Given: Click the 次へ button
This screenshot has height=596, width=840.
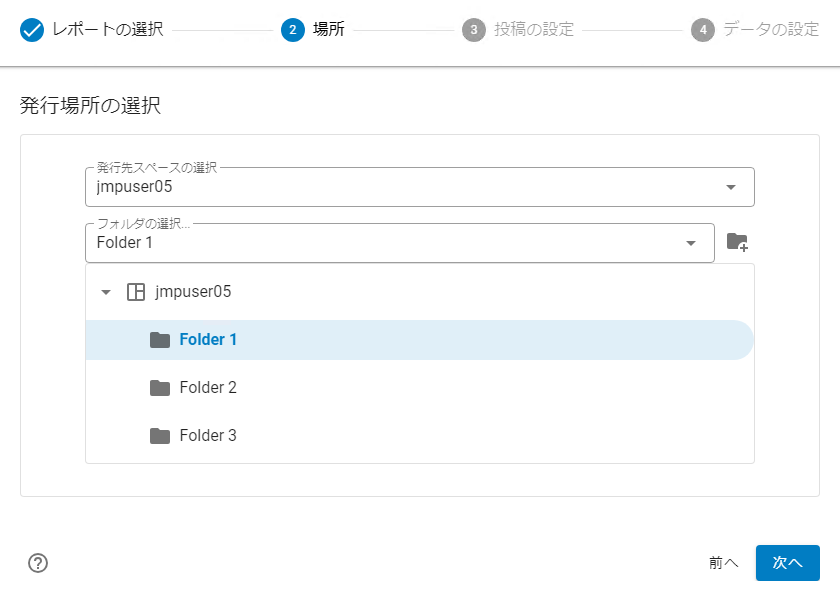Looking at the screenshot, I should click(x=788, y=563).
